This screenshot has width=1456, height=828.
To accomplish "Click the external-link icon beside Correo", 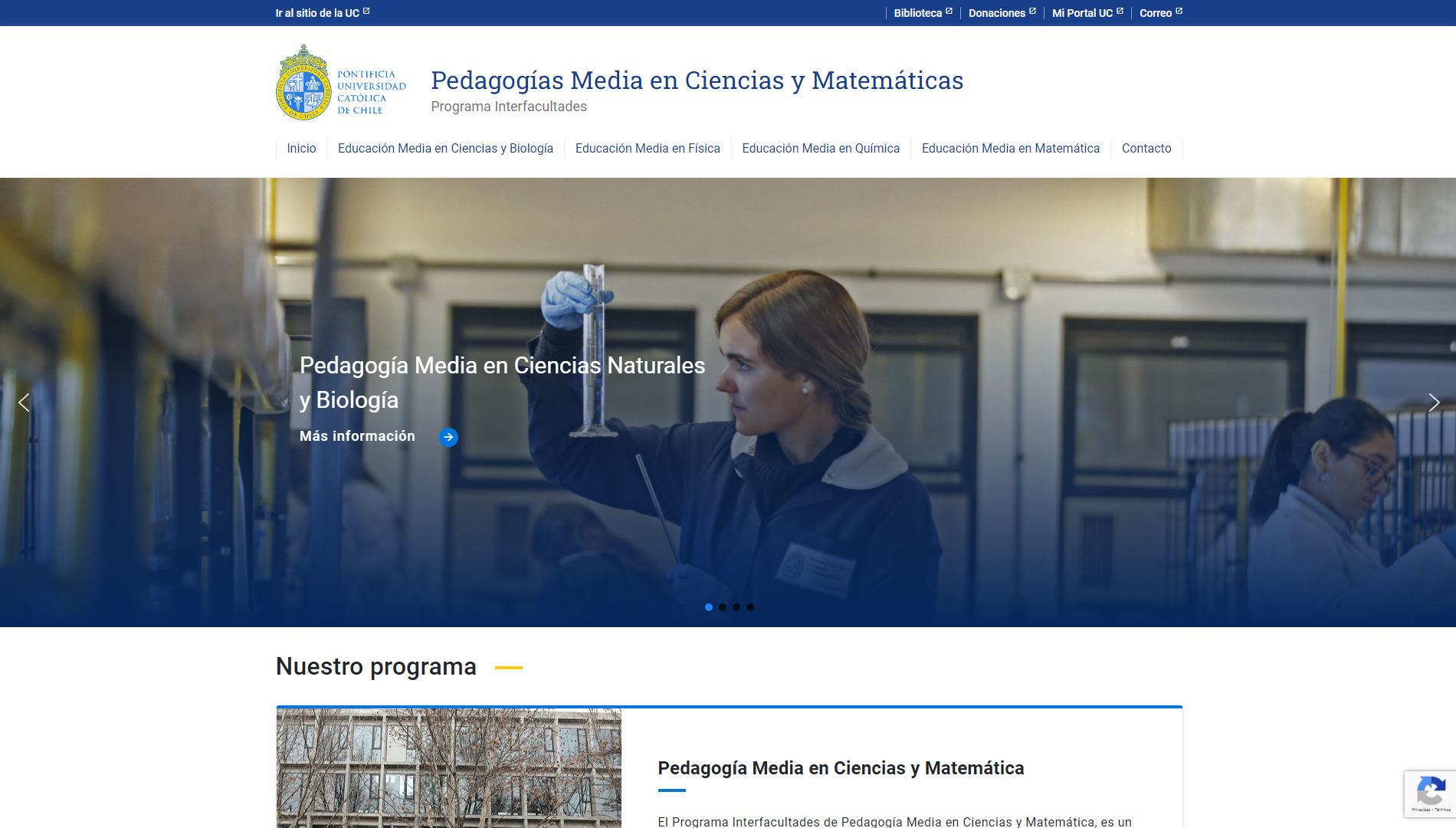I will tap(1179, 11).
